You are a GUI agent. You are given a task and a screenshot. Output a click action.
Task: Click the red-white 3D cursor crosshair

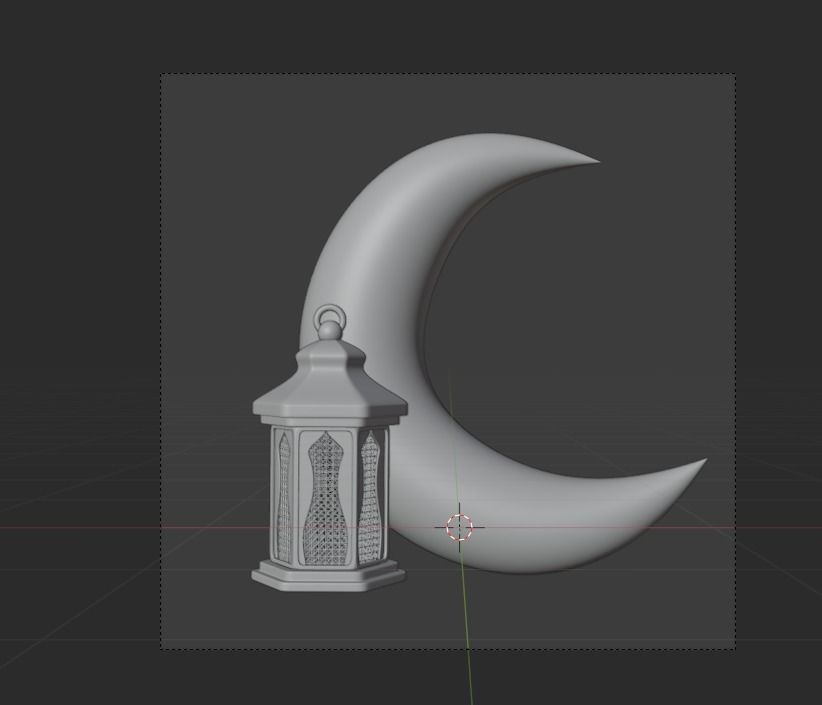point(460,527)
